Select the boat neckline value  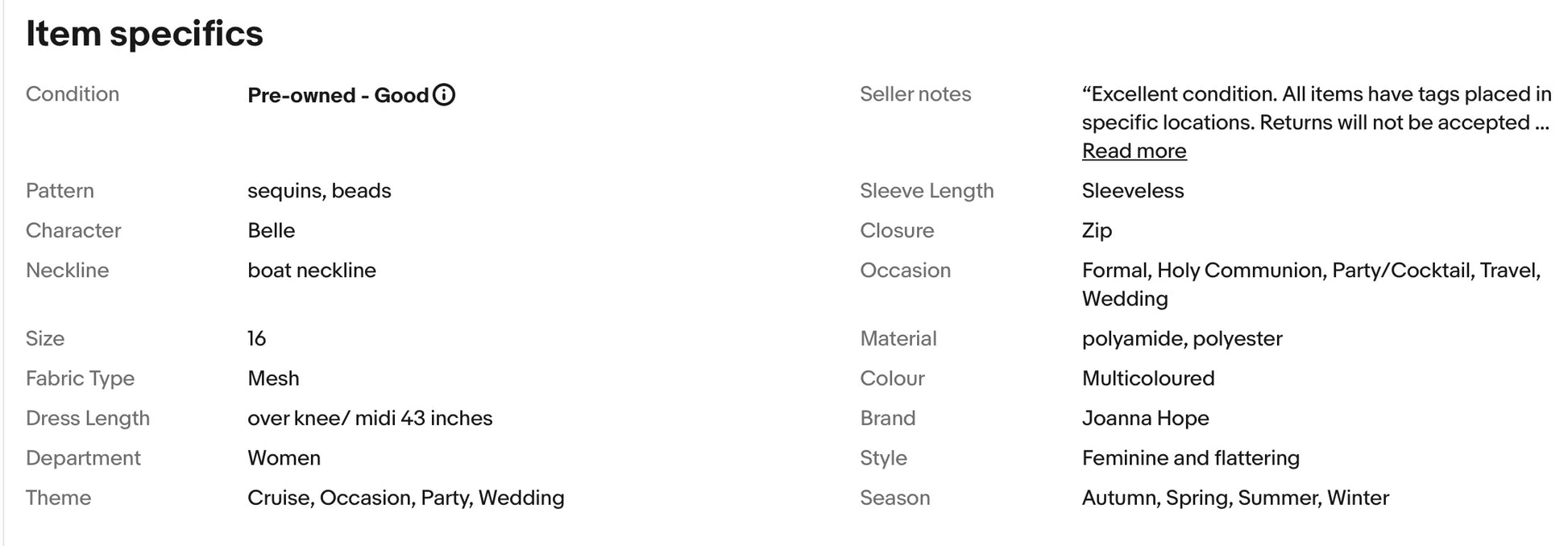(312, 271)
